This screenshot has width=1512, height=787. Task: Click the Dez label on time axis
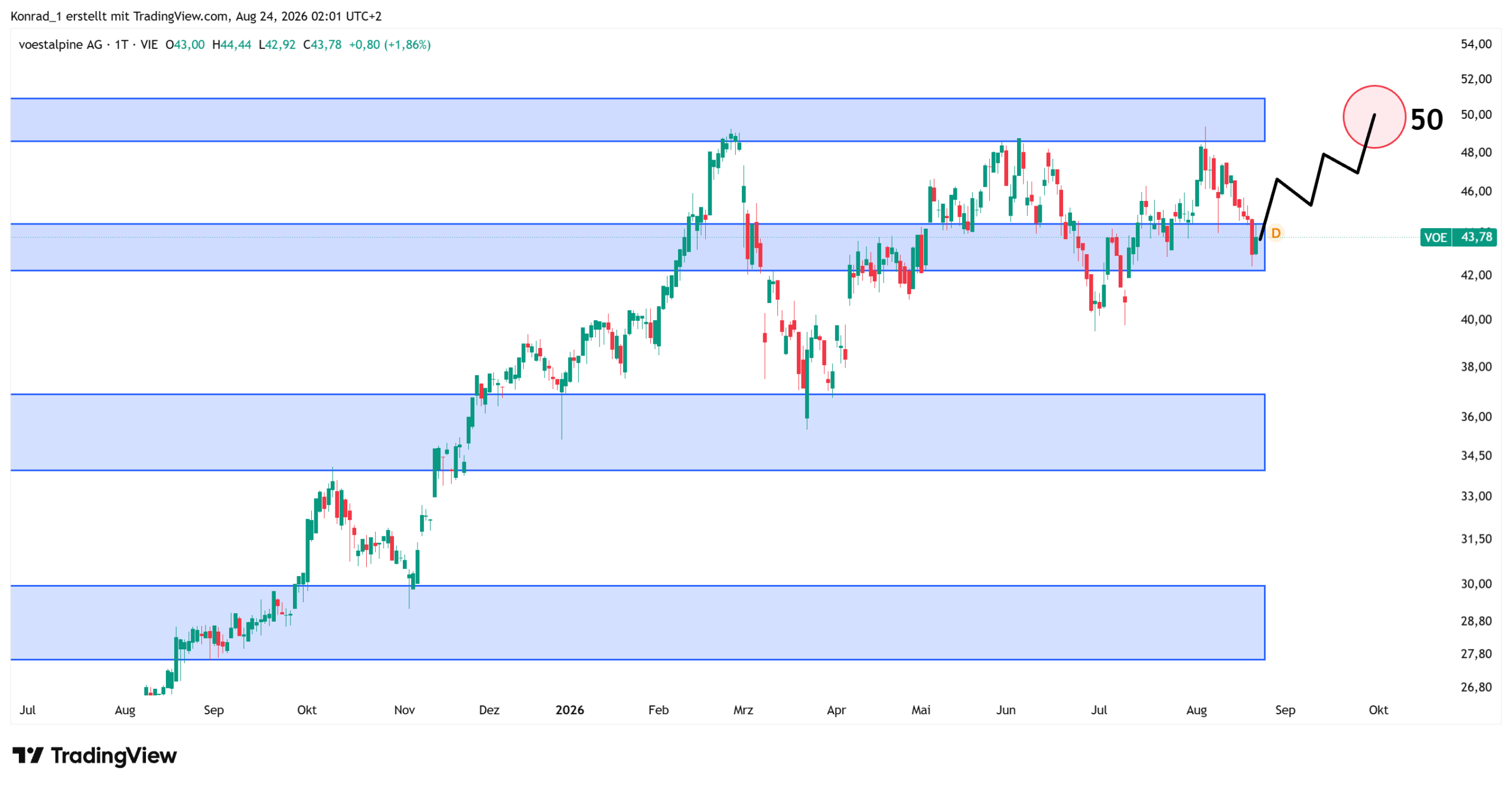click(x=488, y=710)
